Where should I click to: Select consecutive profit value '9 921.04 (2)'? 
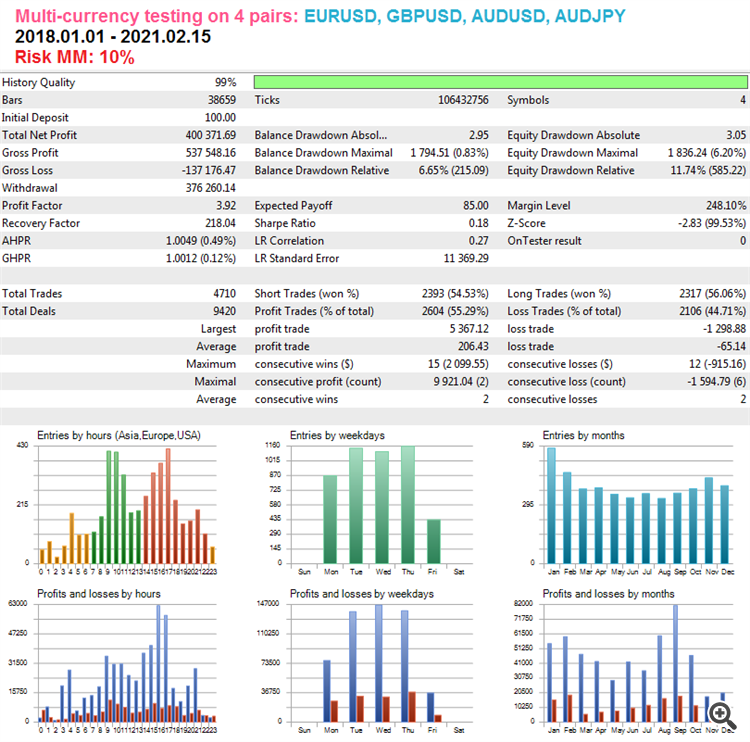(461, 382)
